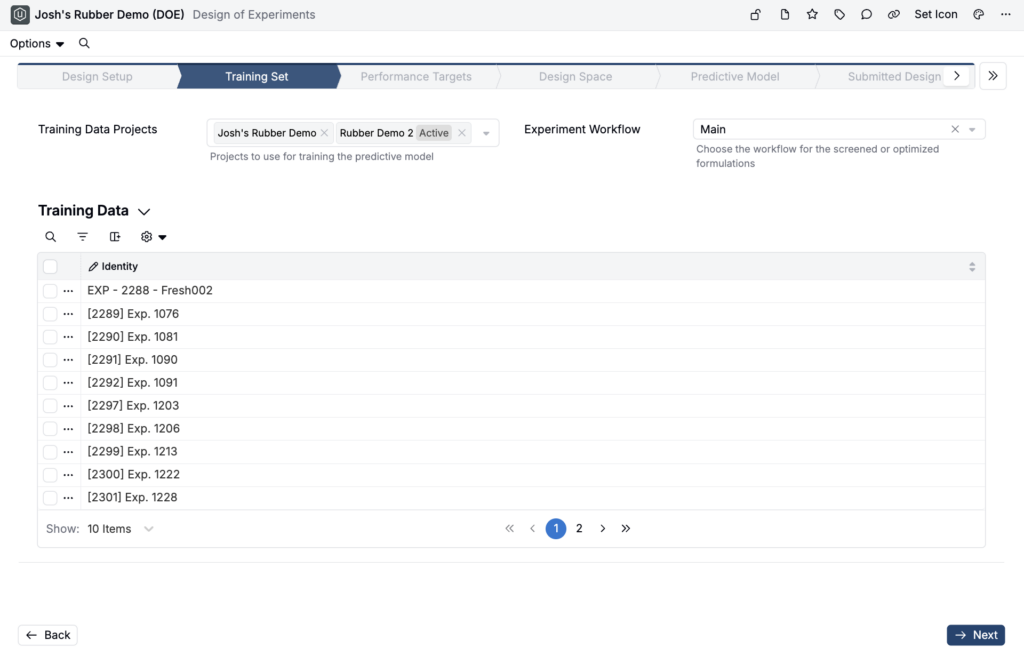This screenshot has height=672, width=1024.
Task: Open row menu for [2289] Exp. 1076
Action: pos(68,313)
